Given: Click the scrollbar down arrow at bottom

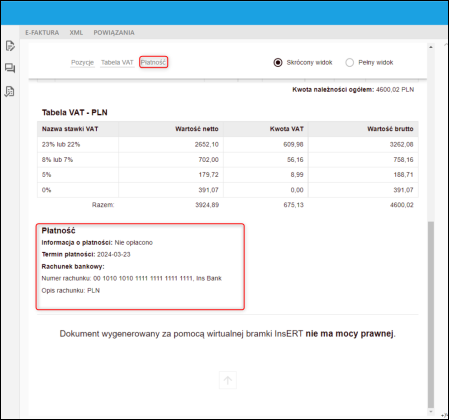Looking at the screenshot, I should point(431,412).
